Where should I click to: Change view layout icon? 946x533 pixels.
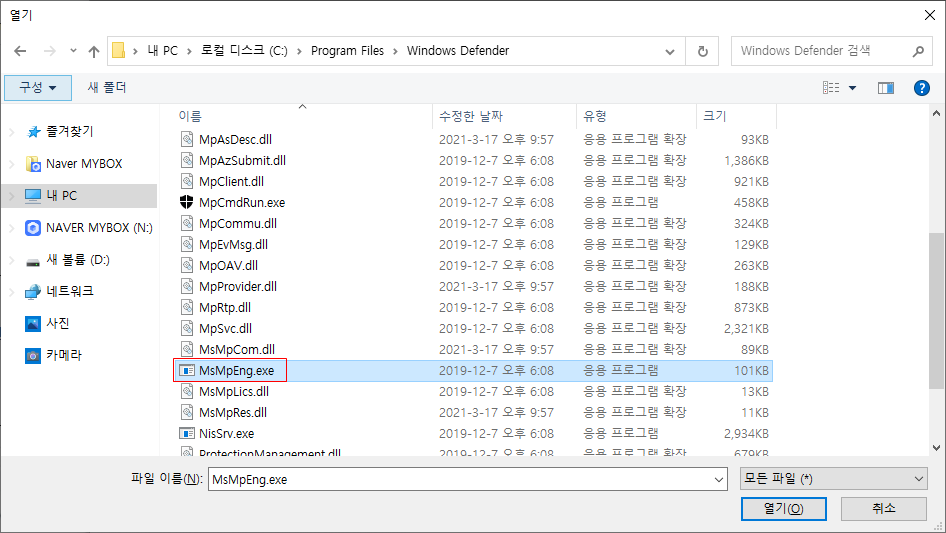coord(831,88)
